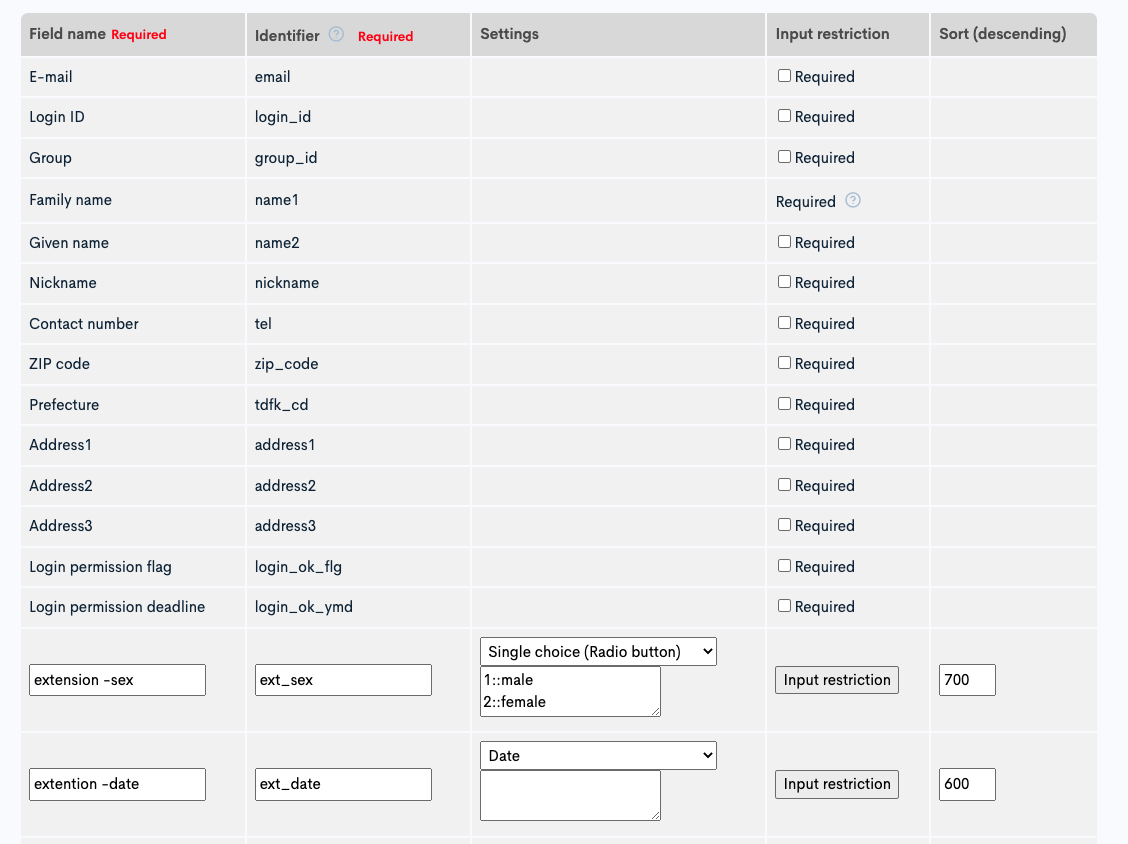Enable Required for Login permission deadline
Viewport: 1128px width, 844px height.
tap(785, 606)
